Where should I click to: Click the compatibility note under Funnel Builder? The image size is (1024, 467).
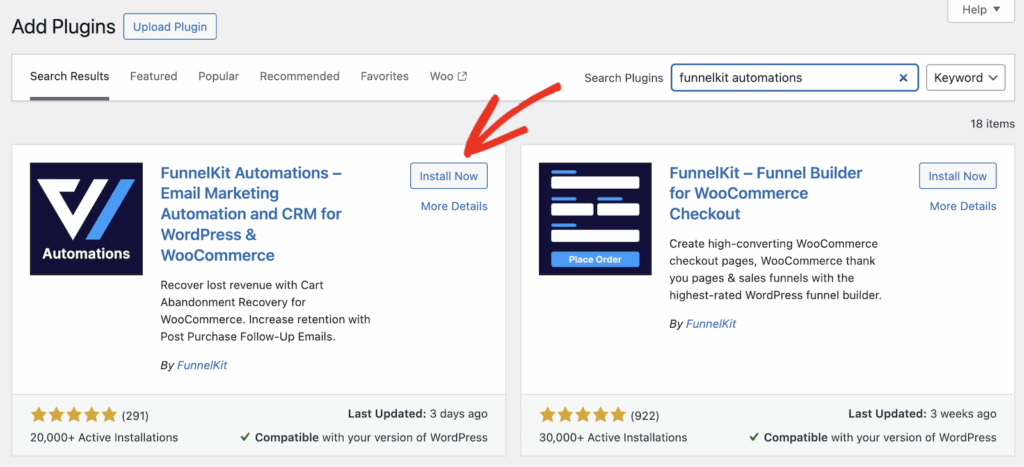(x=872, y=437)
